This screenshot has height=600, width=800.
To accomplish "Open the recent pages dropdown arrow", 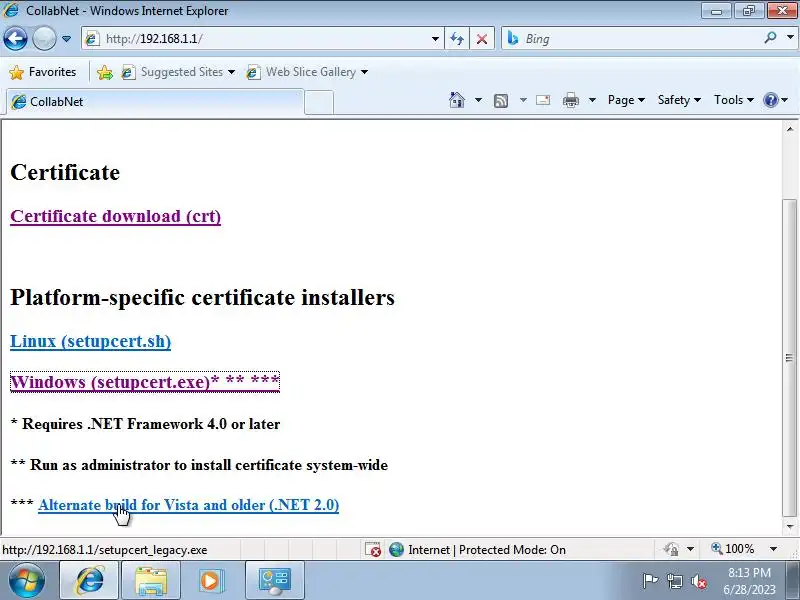I will pos(66,39).
